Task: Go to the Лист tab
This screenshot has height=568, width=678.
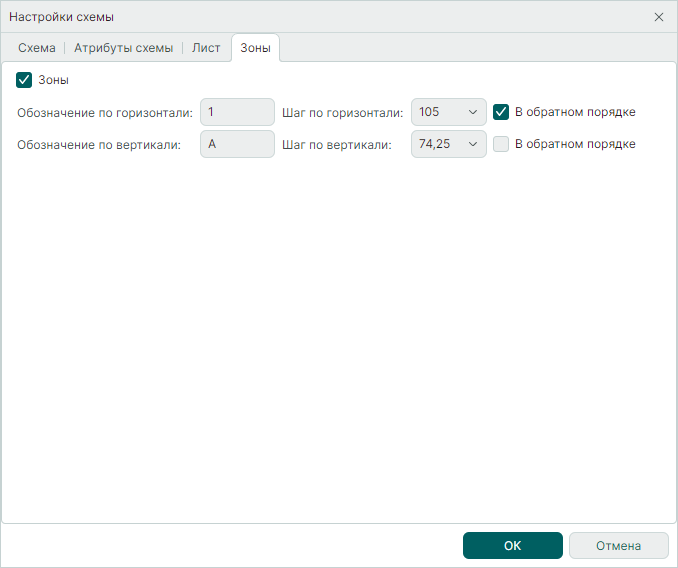Action: [206, 48]
